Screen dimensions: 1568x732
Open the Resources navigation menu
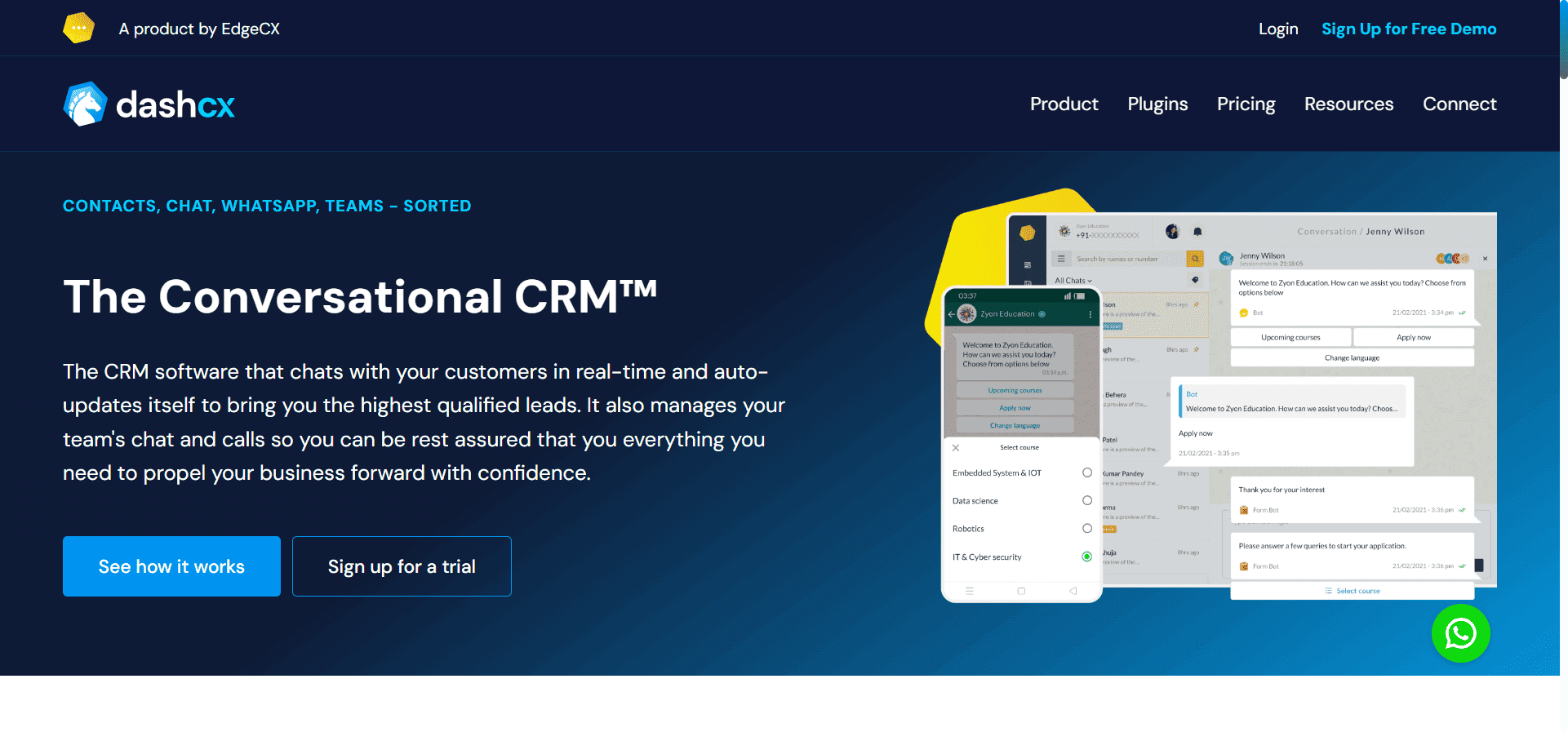[1348, 104]
